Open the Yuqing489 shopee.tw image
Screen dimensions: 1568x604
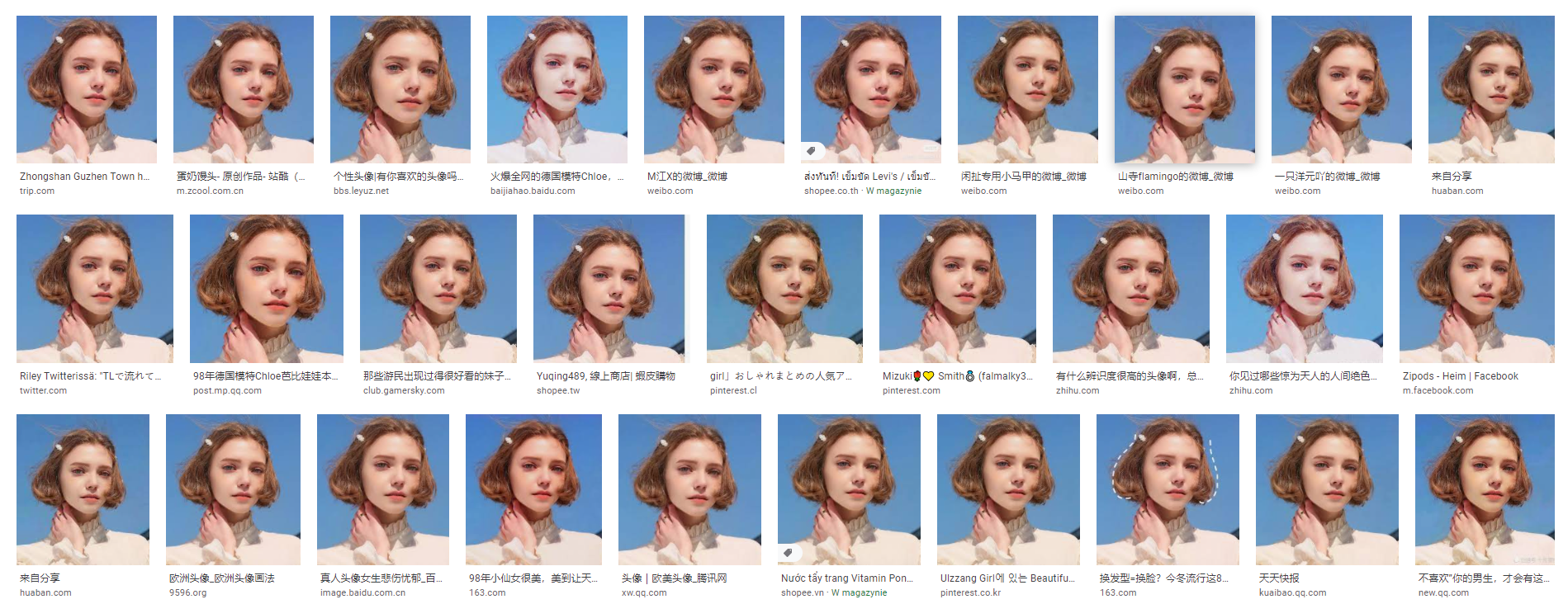(x=612, y=289)
